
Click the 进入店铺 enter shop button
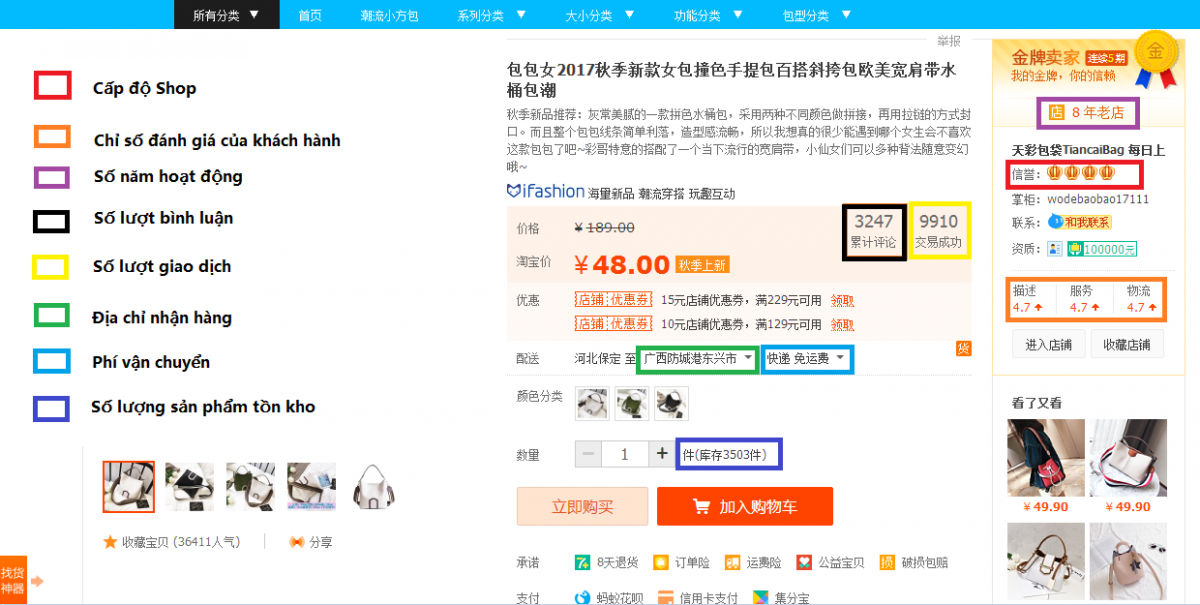point(1048,344)
